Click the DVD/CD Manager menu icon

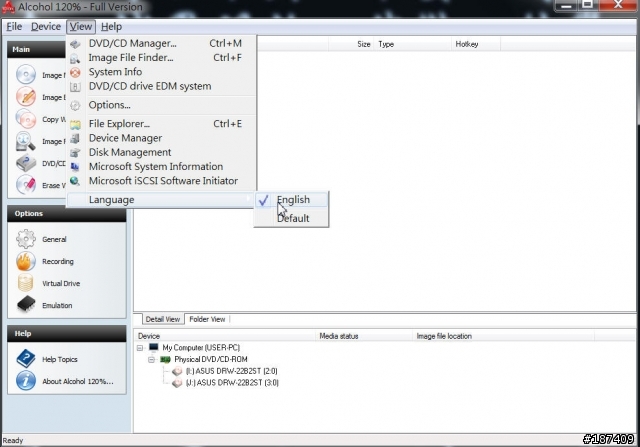tap(75, 44)
